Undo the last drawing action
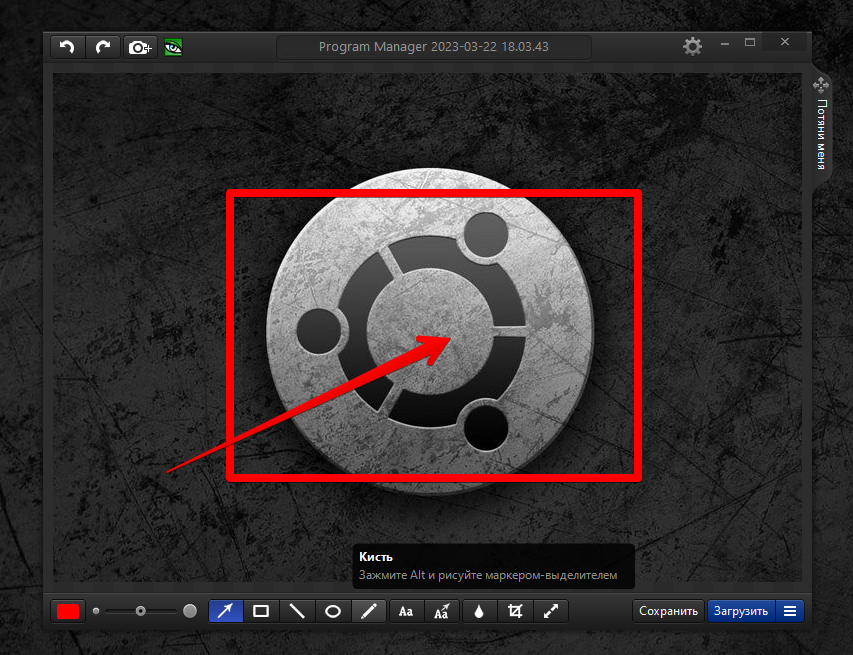This screenshot has width=853, height=655. click(x=67, y=47)
